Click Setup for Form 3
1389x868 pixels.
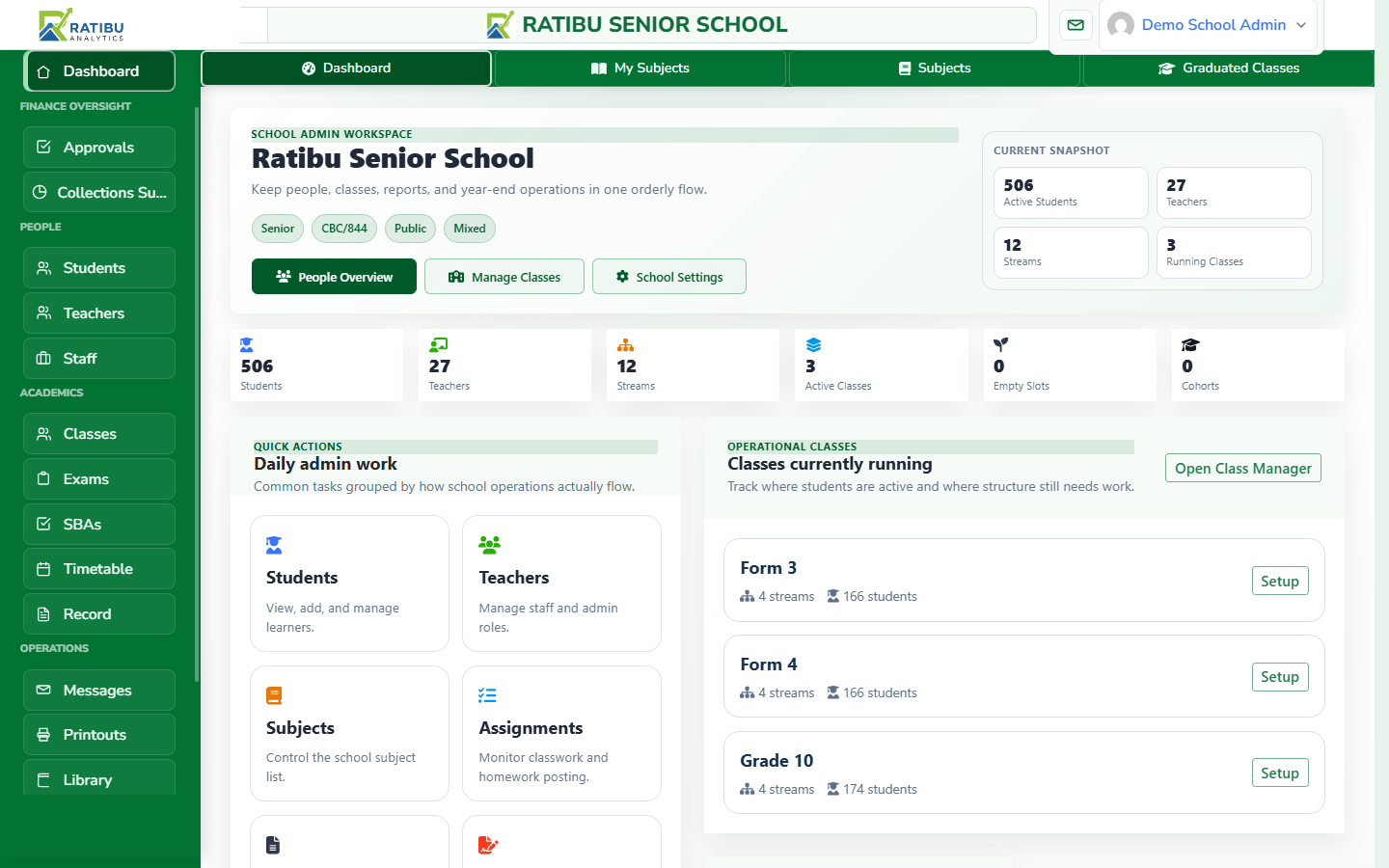coord(1280,581)
